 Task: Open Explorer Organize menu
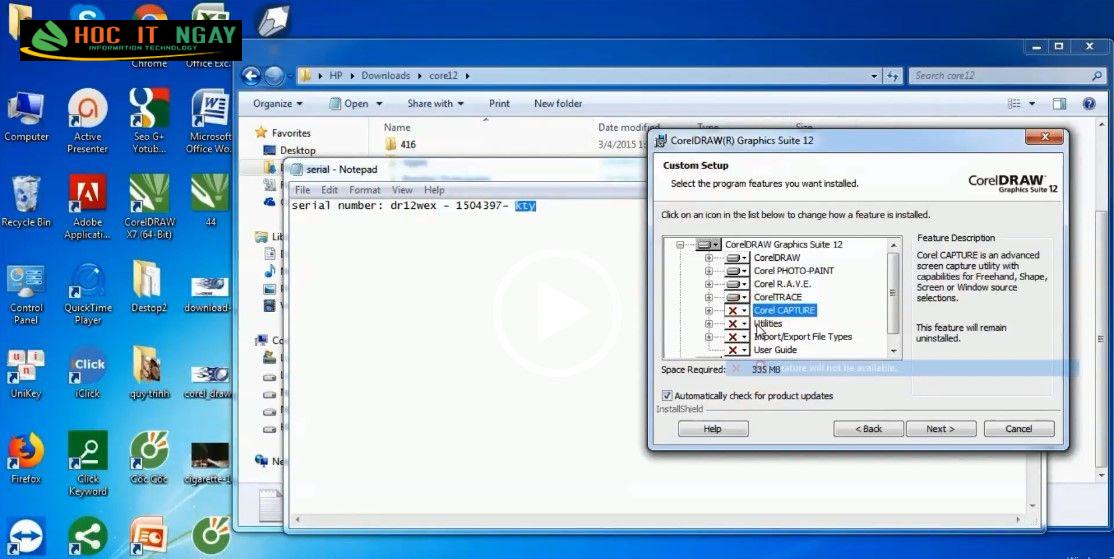pos(278,104)
